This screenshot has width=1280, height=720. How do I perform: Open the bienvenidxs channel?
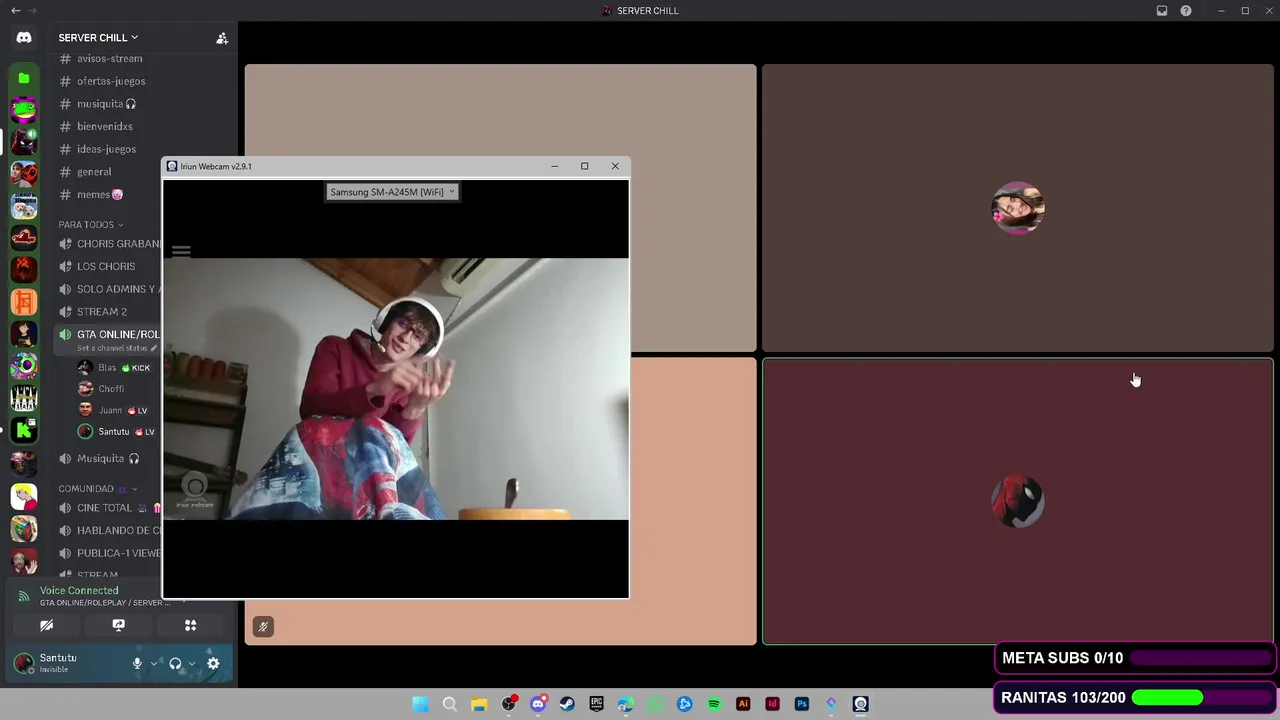pyautogui.click(x=105, y=127)
